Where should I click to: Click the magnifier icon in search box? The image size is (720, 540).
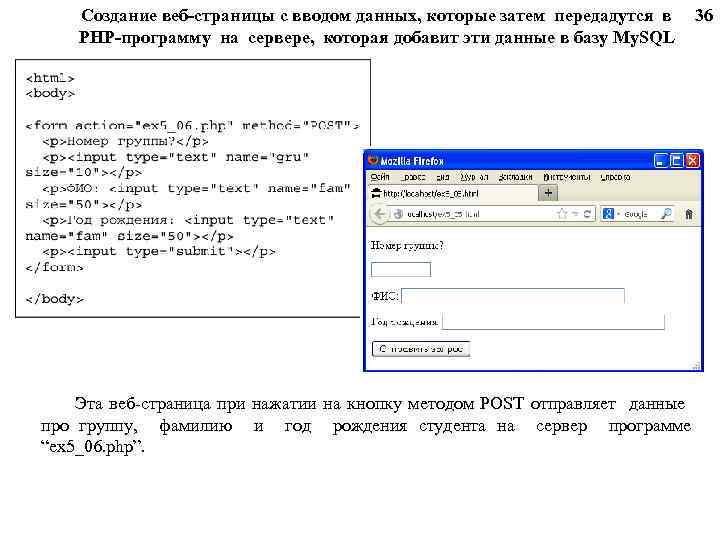click(x=666, y=214)
